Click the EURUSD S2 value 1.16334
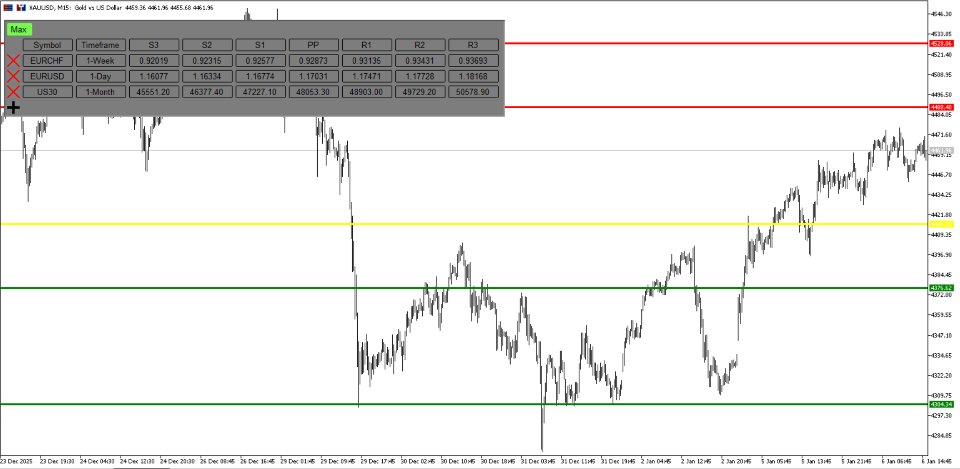960x469 pixels. (208, 76)
